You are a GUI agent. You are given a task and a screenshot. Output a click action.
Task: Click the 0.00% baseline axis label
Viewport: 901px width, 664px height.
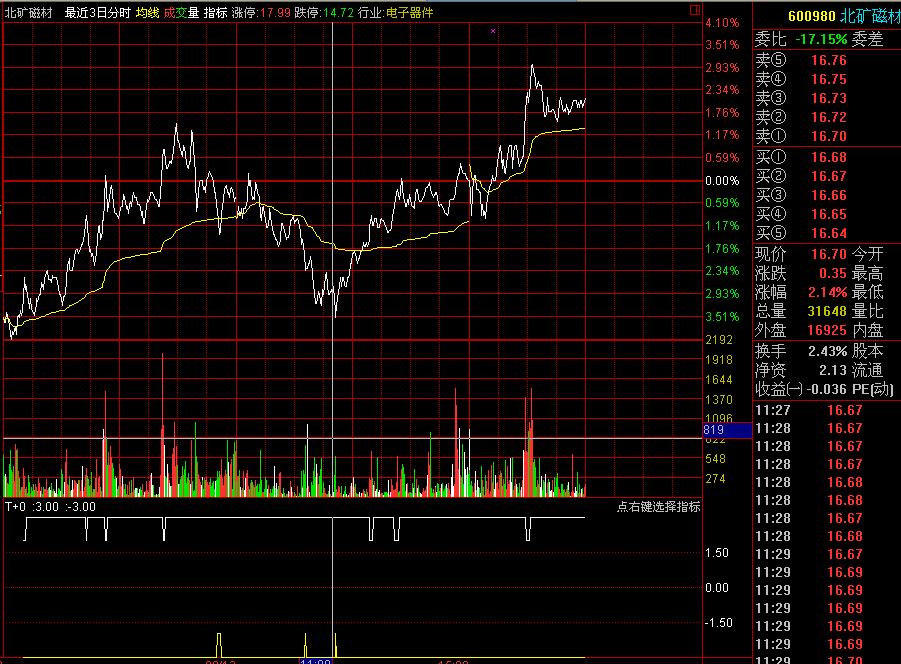722,181
